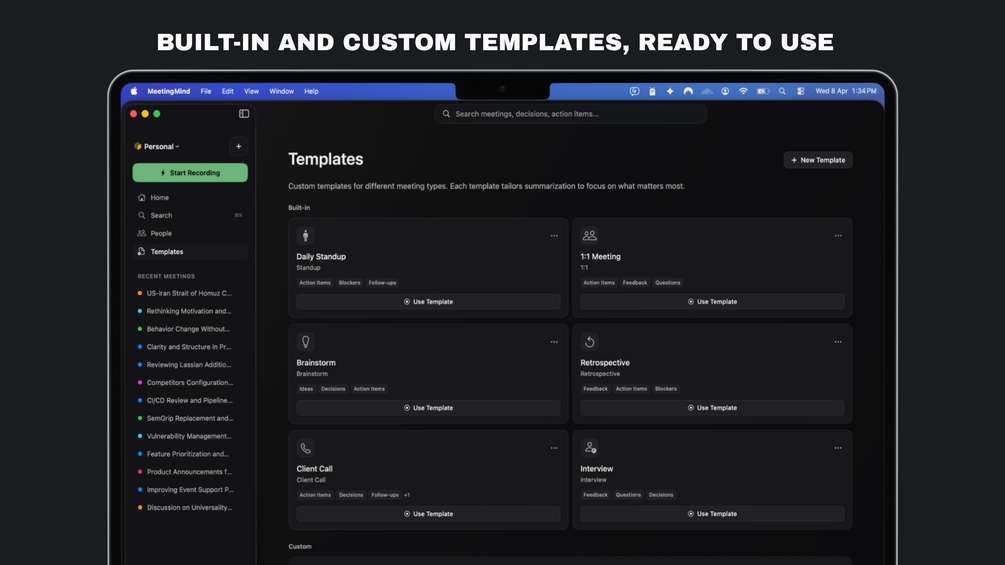1005x565 pixels.
Task: Click the Home house icon
Action: [x=142, y=197]
